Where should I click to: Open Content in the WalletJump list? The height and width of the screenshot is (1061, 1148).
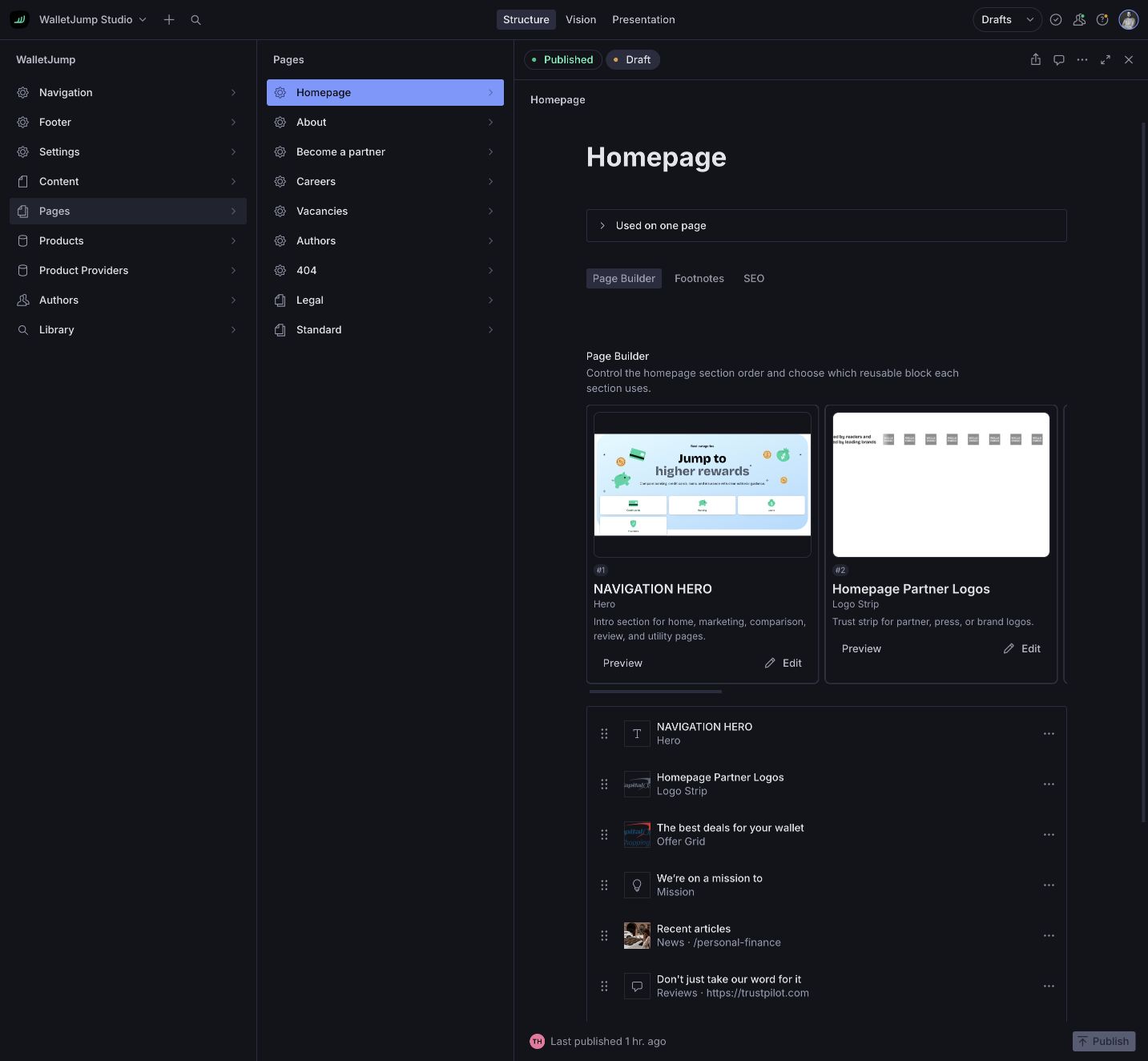[128, 181]
